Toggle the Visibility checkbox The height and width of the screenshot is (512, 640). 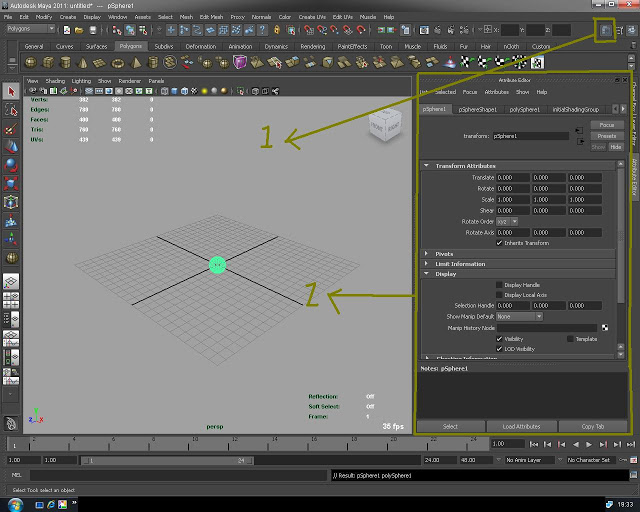[x=499, y=339]
